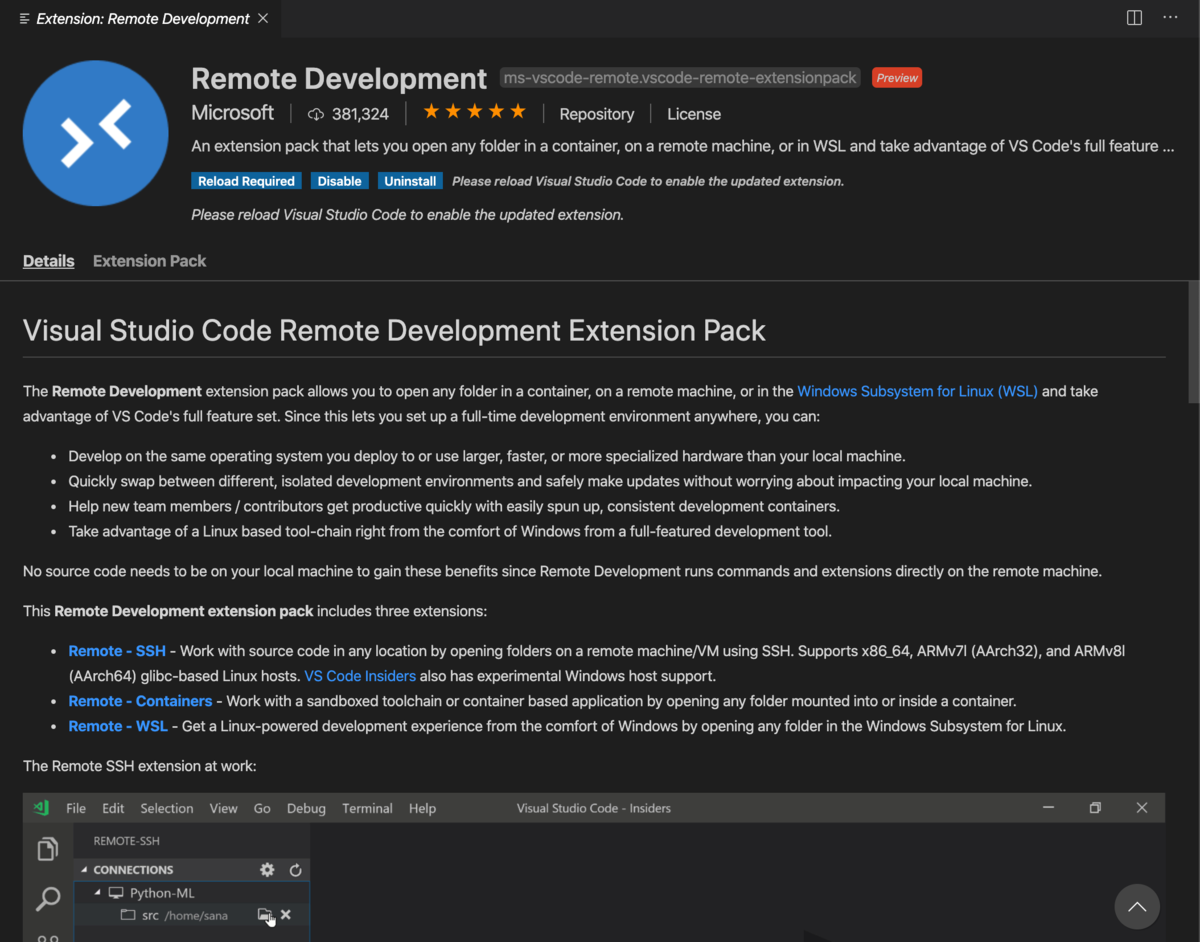Viewport: 1200px width, 942px height.
Task: Open File menu in embedded screenshot
Action: click(76, 808)
